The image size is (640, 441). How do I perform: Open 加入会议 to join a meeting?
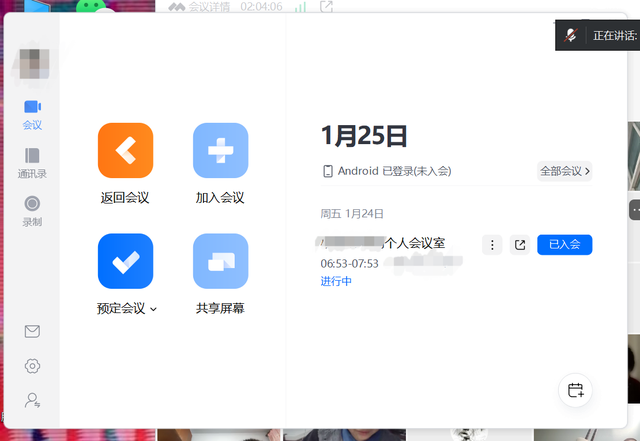[x=220, y=150]
